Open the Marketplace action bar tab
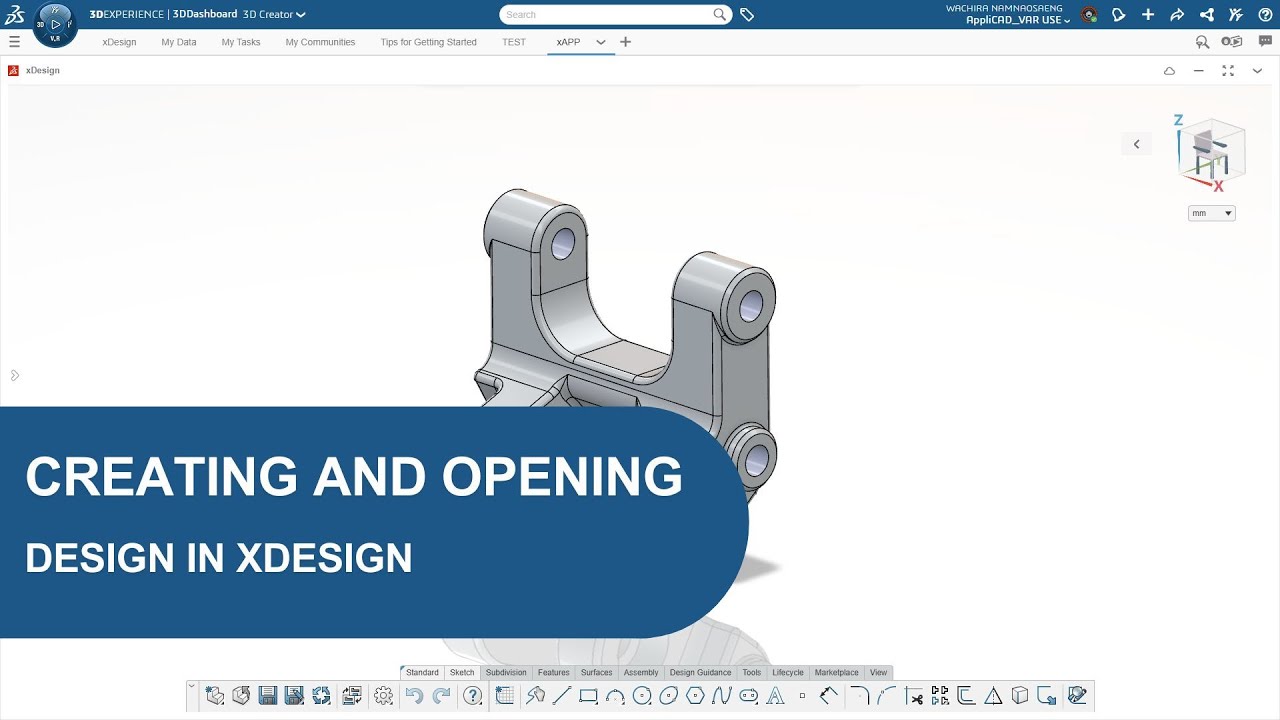 click(836, 672)
